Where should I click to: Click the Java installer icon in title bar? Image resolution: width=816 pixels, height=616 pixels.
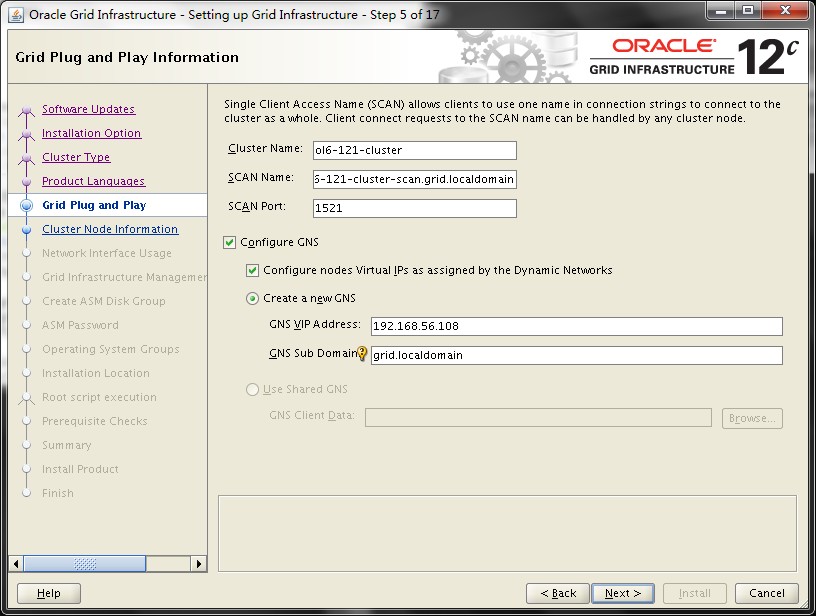coord(16,15)
